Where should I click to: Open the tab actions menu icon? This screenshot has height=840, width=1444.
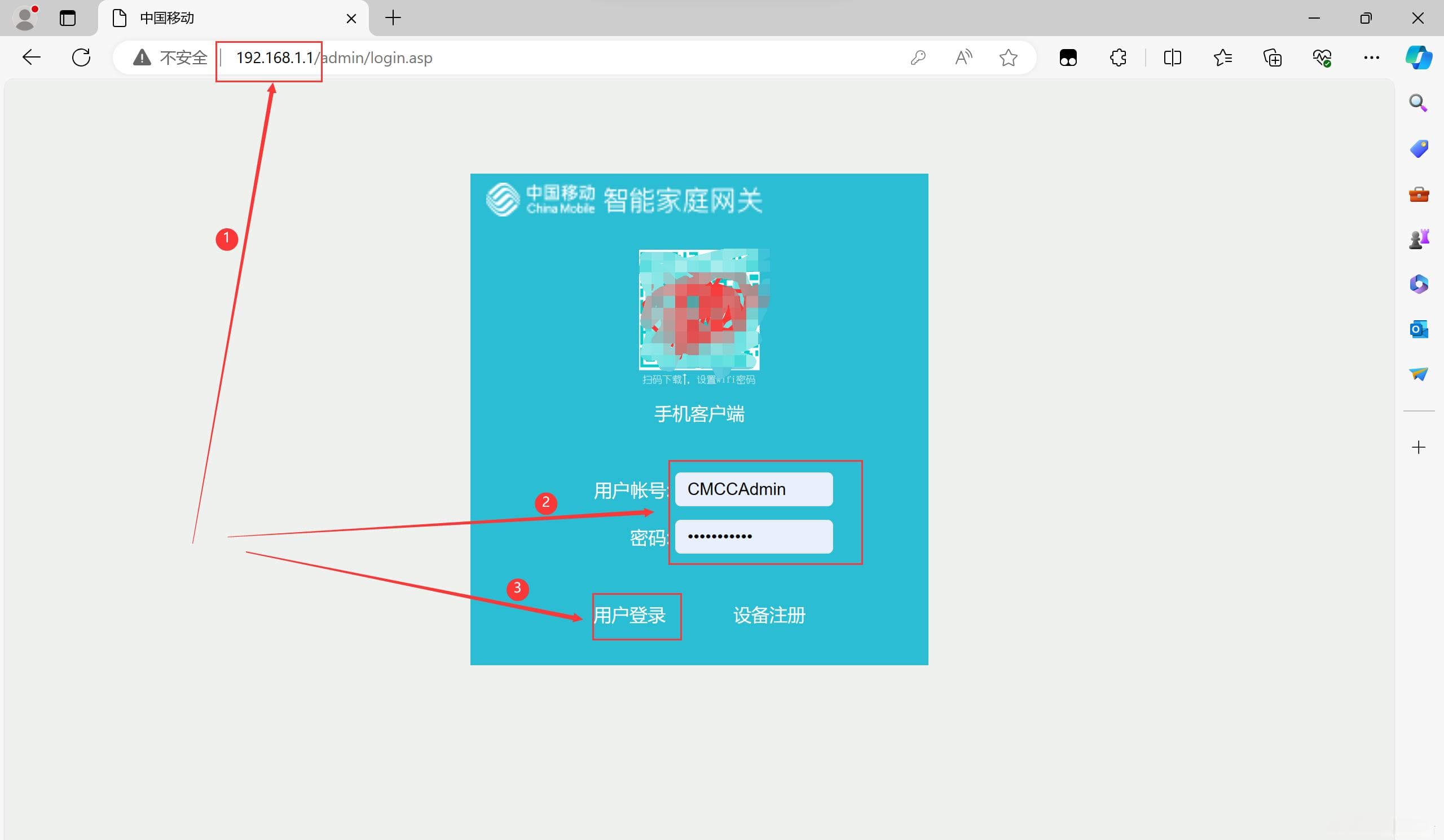tap(68, 19)
